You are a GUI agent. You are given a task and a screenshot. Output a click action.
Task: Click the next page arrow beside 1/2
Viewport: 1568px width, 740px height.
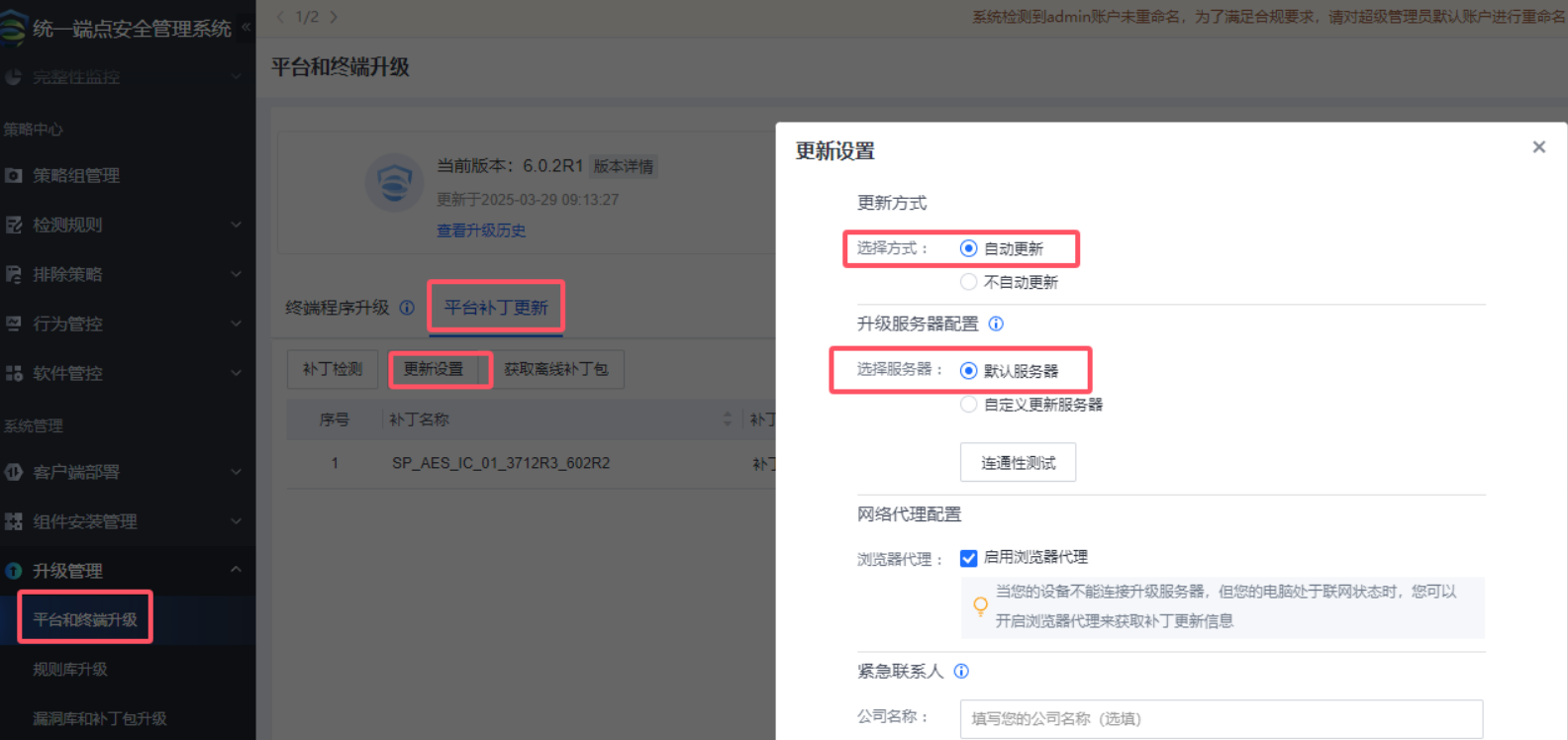click(334, 17)
